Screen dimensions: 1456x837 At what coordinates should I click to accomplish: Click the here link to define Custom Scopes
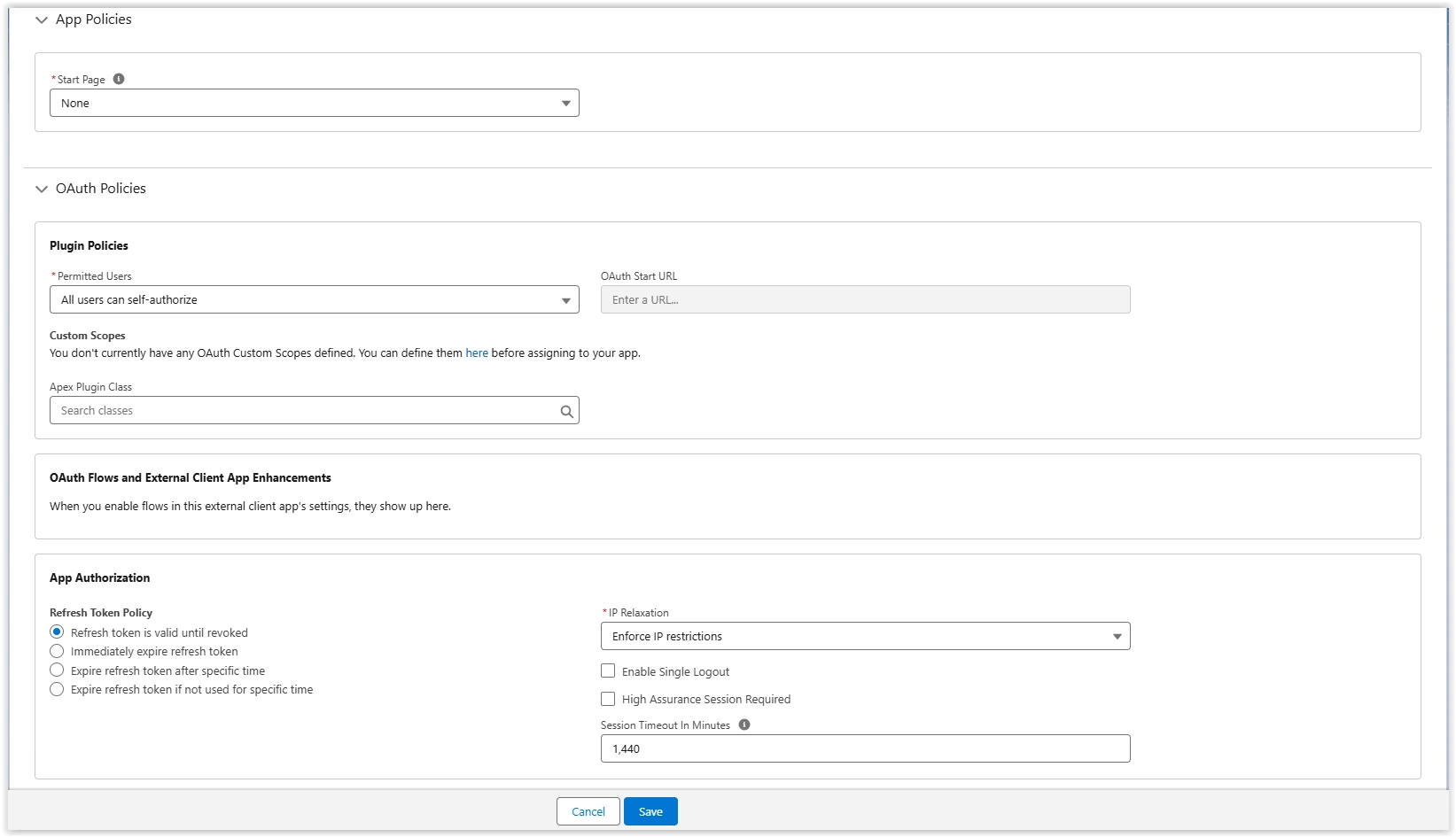pyautogui.click(x=477, y=353)
